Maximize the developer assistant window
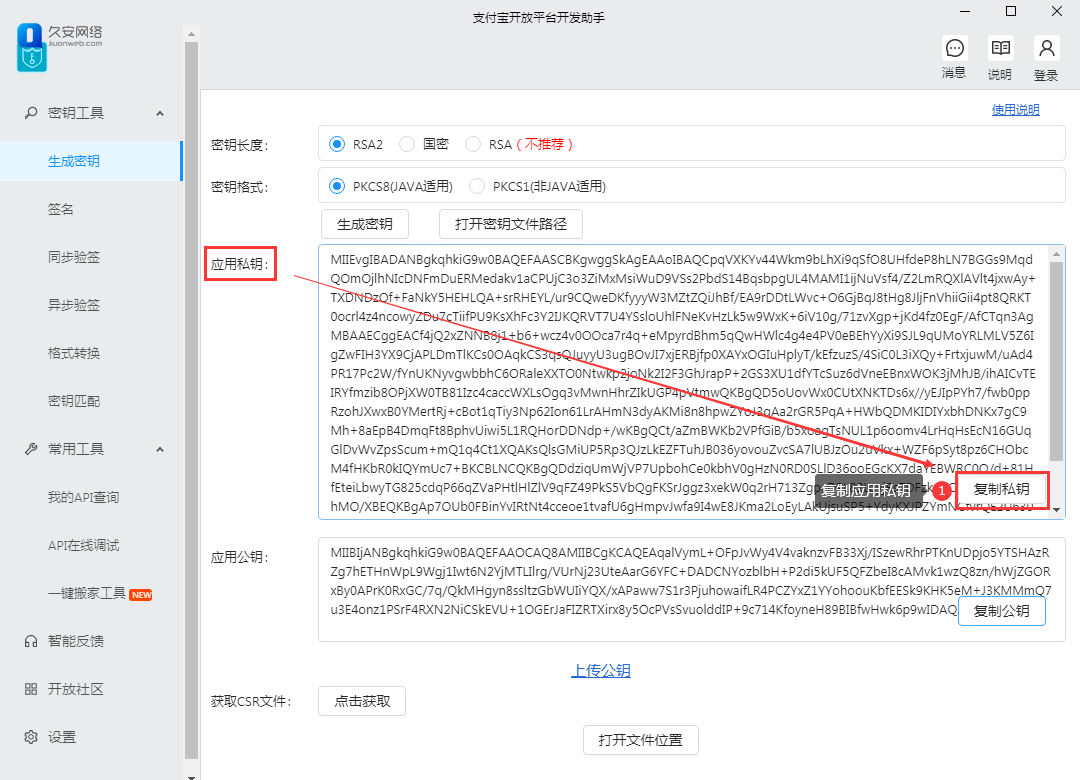This screenshot has width=1080, height=780. click(1011, 12)
